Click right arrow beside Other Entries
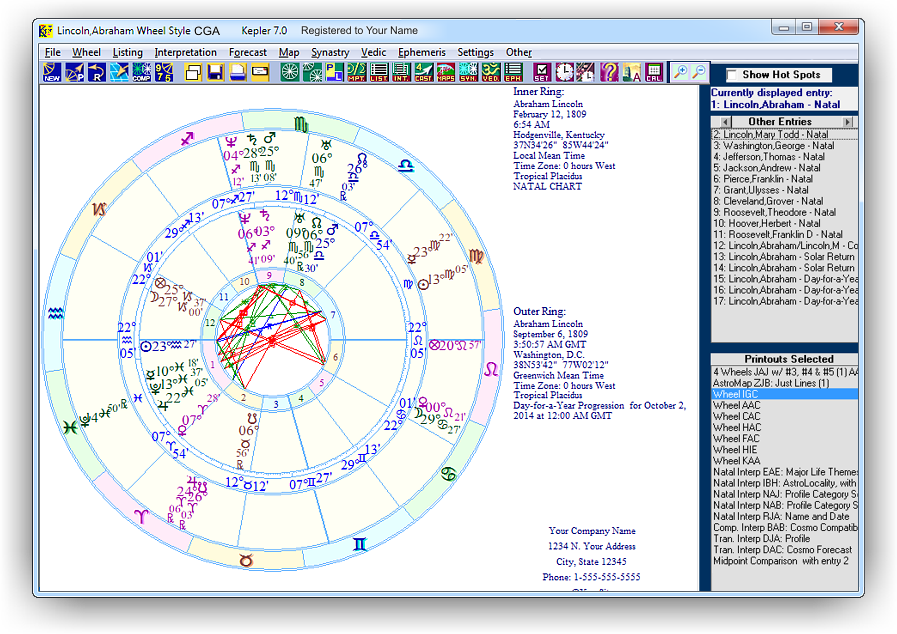The width and height of the screenshot is (897, 634). (x=847, y=122)
